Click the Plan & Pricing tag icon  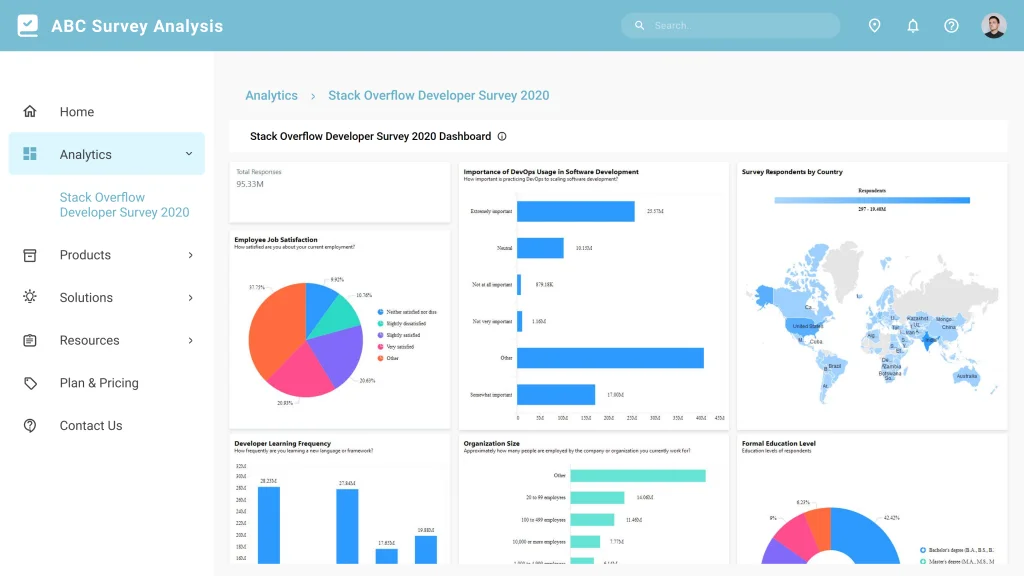click(x=29, y=383)
